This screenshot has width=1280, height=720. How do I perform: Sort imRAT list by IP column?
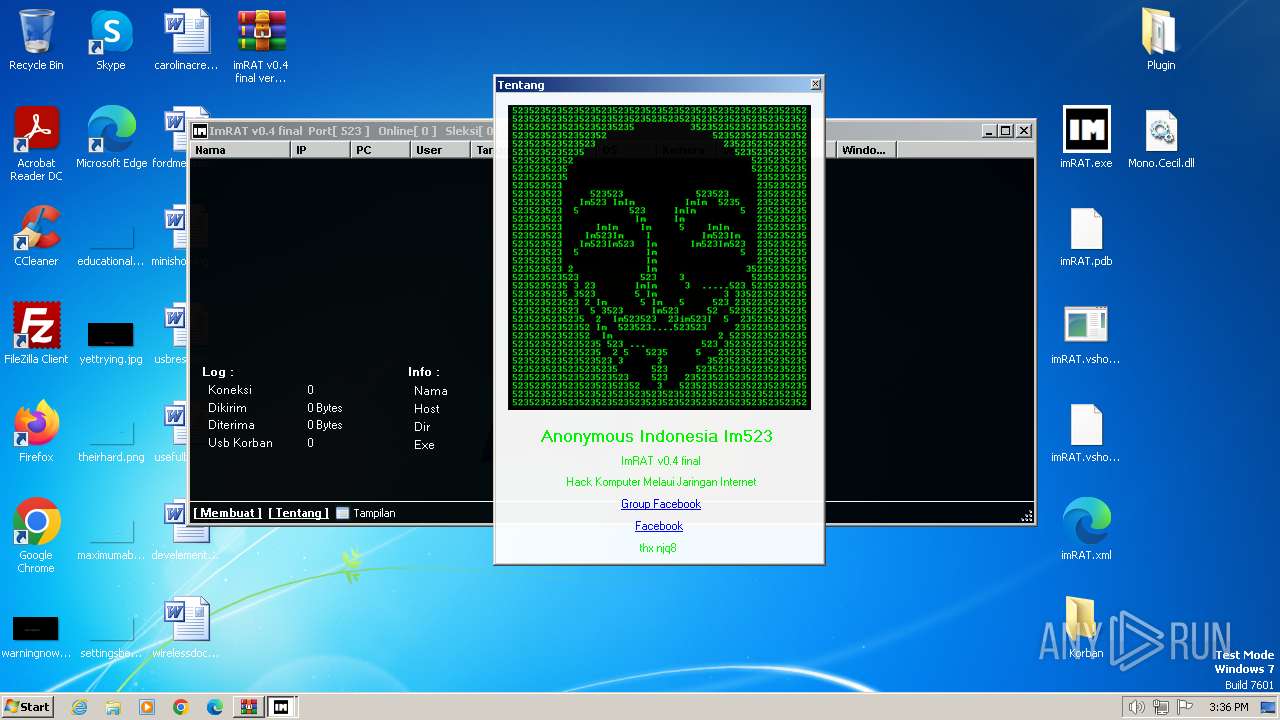pyautogui.click(x=320, y=150)
